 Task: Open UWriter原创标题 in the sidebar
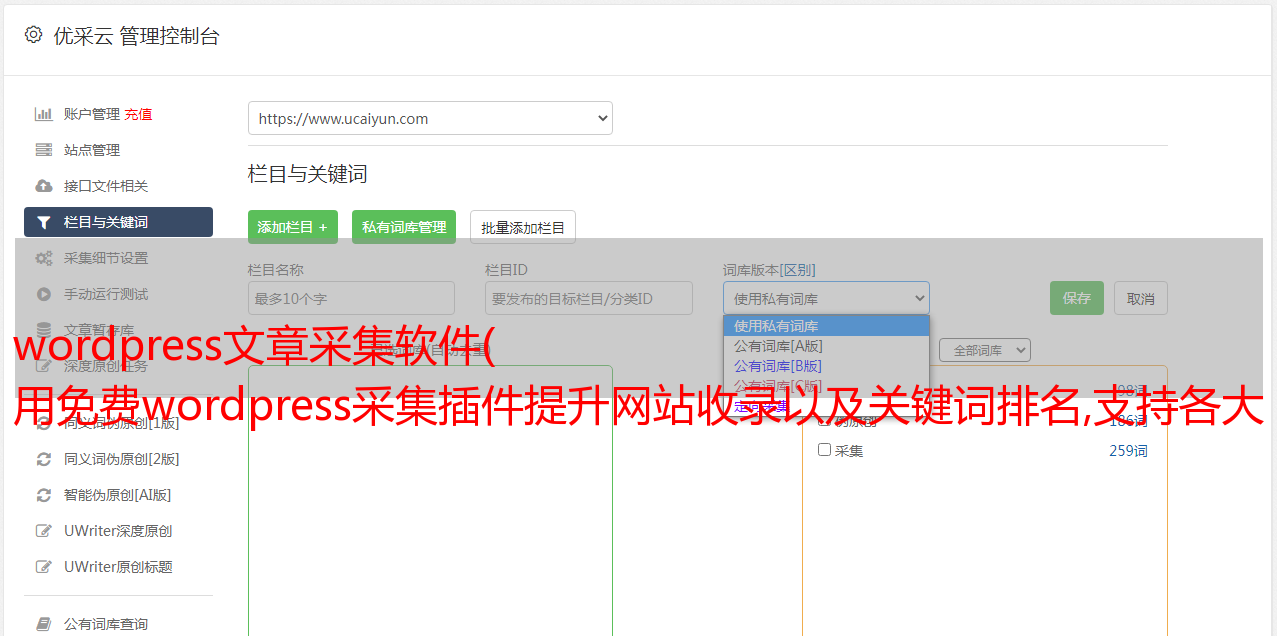[x=118, y=567]
